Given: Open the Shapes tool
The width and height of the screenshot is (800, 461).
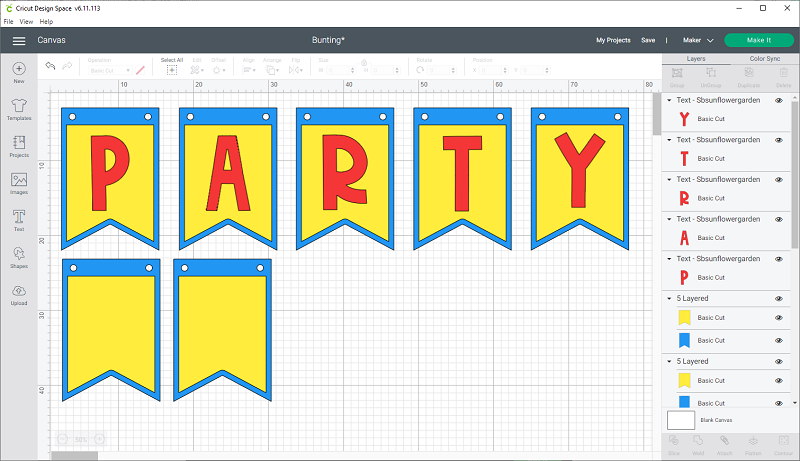Looking at the screenshot, I should pyautogui.click(x=18, y=258).
